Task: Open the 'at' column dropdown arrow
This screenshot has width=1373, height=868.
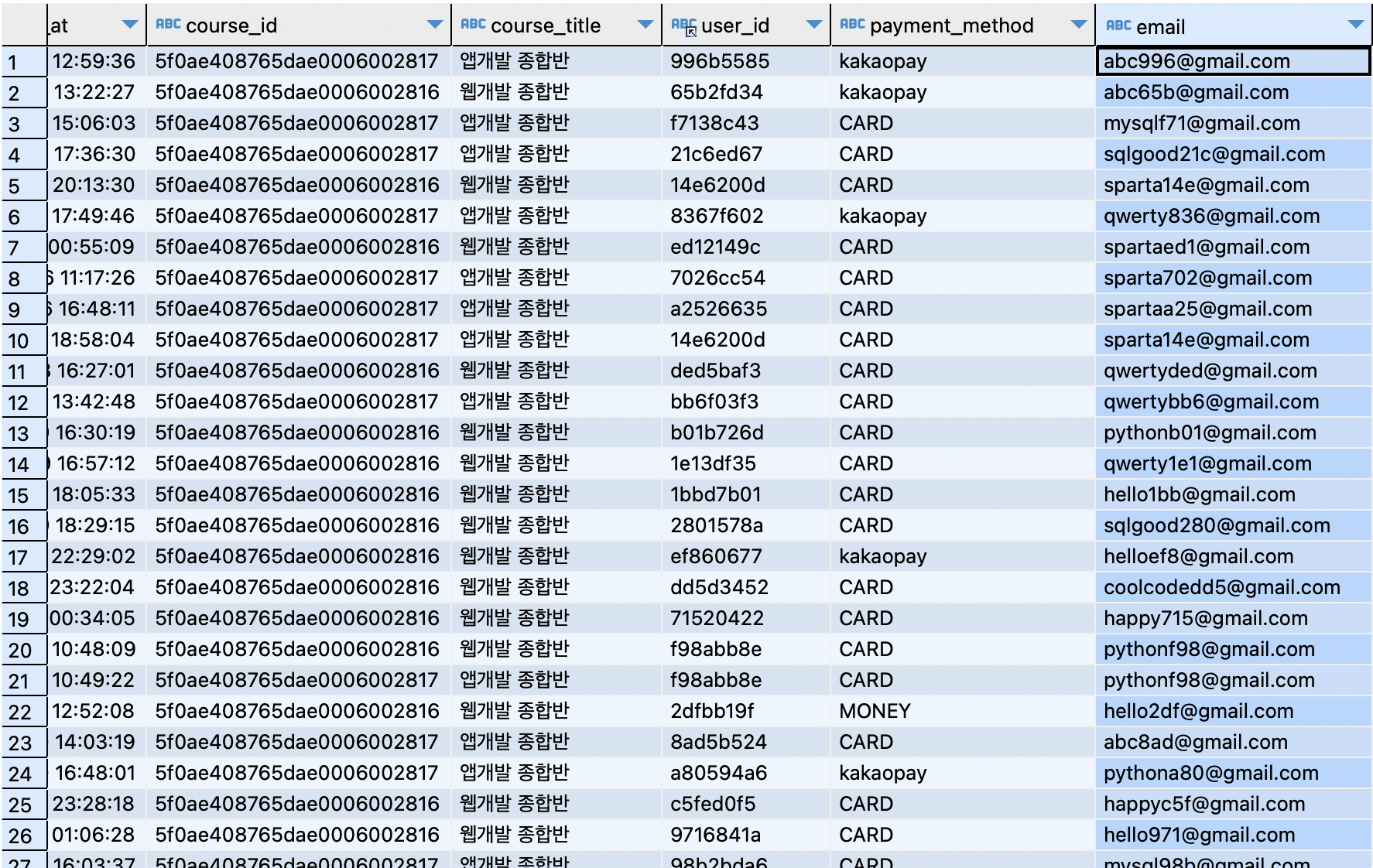Action: [x=131, y=25]
